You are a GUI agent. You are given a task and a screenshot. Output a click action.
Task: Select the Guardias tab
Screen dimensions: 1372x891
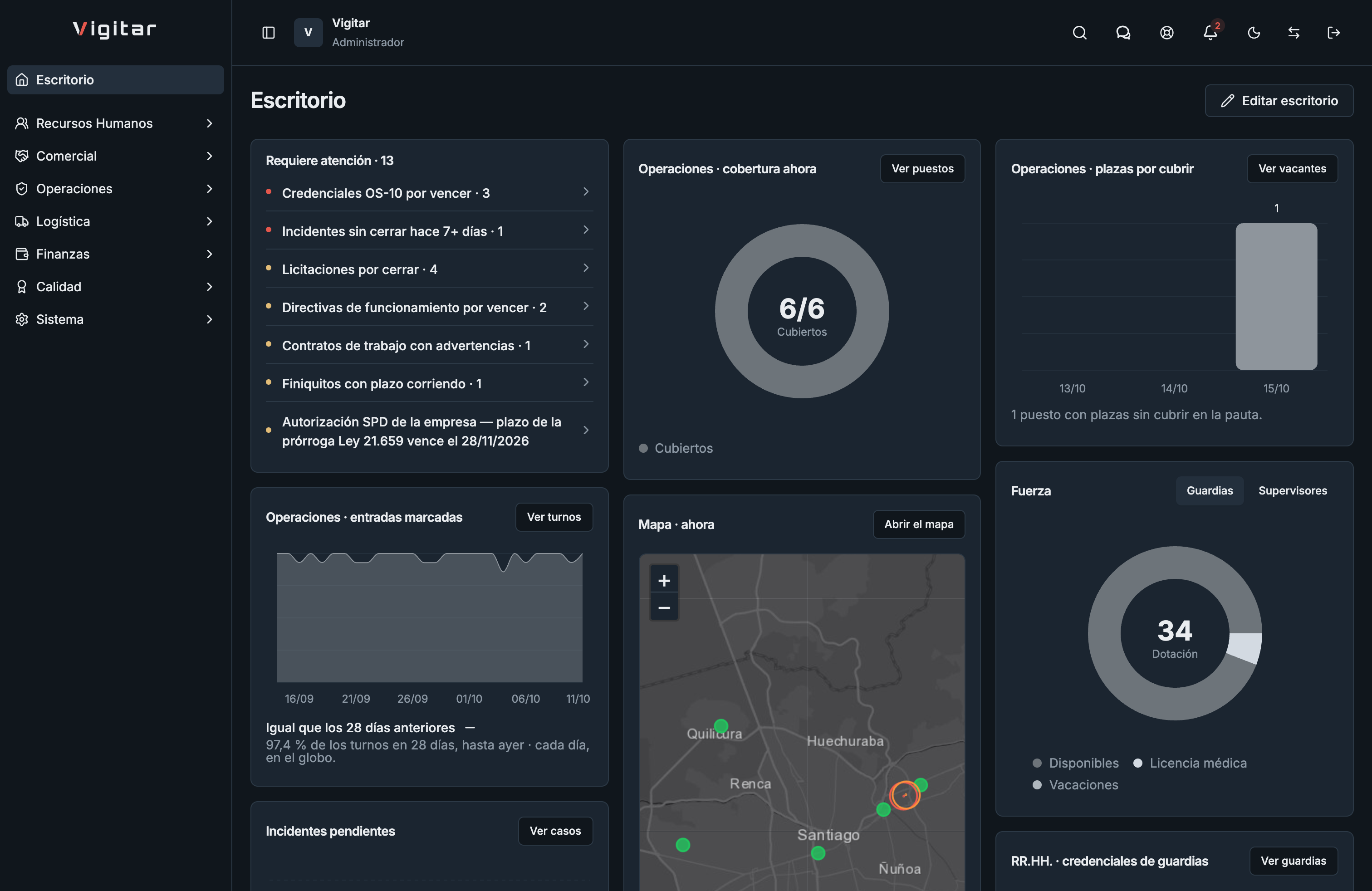click(1210, 490)
